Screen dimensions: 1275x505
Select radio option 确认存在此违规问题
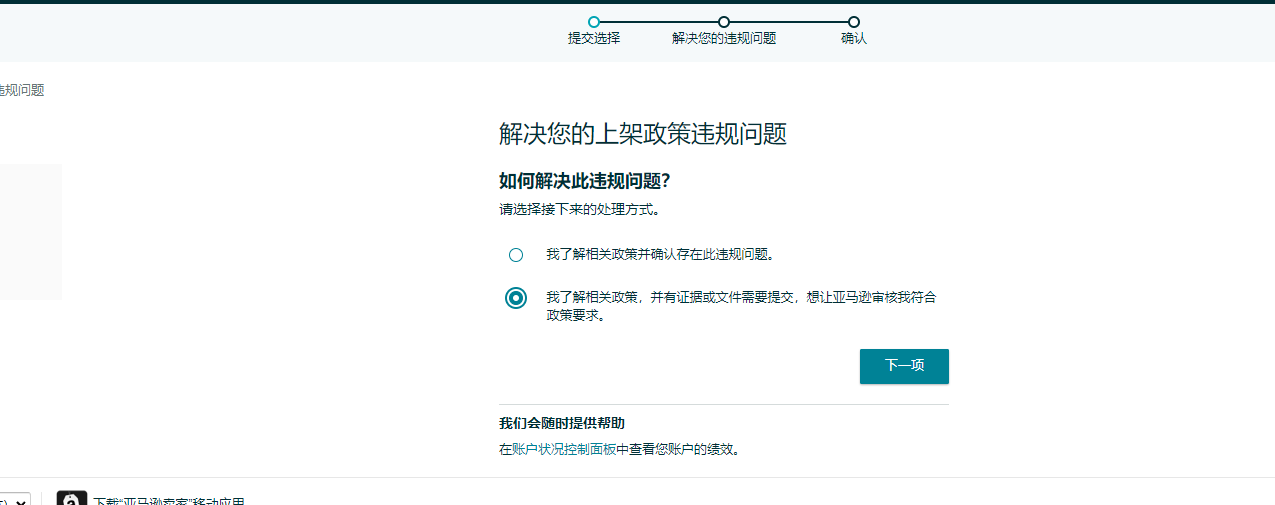516,255
